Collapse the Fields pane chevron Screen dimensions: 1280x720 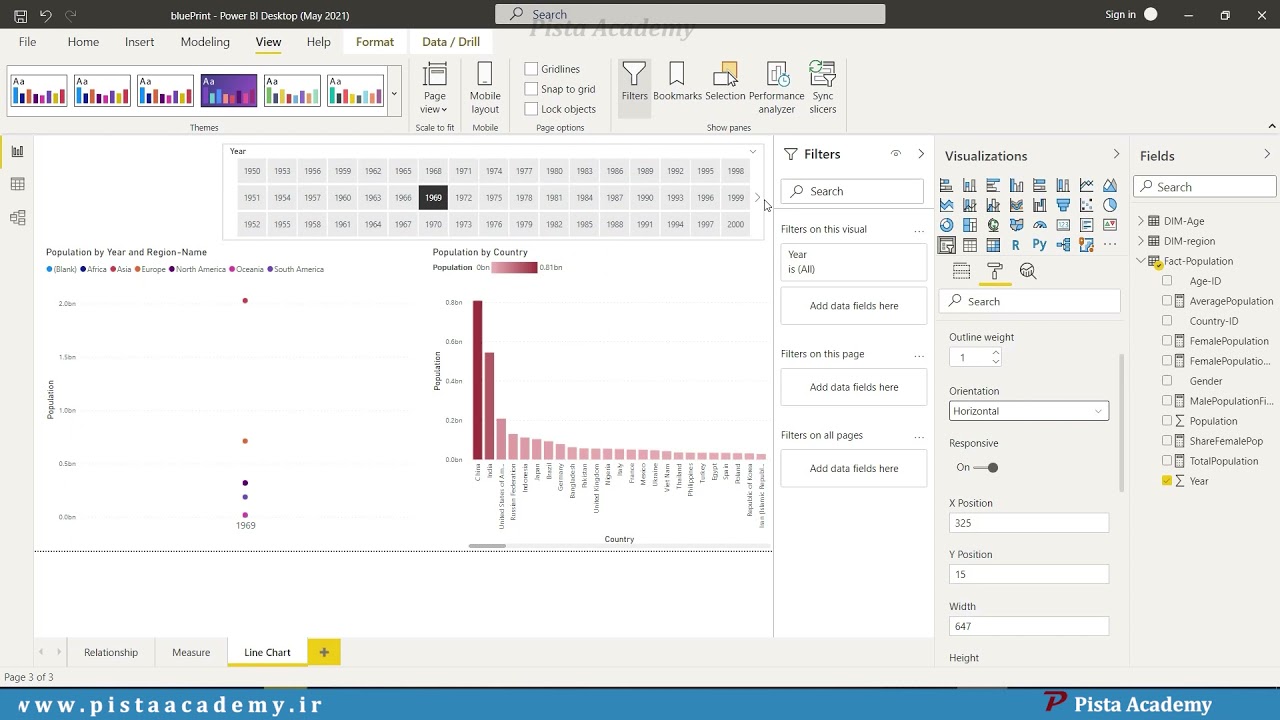(1267, 154)
